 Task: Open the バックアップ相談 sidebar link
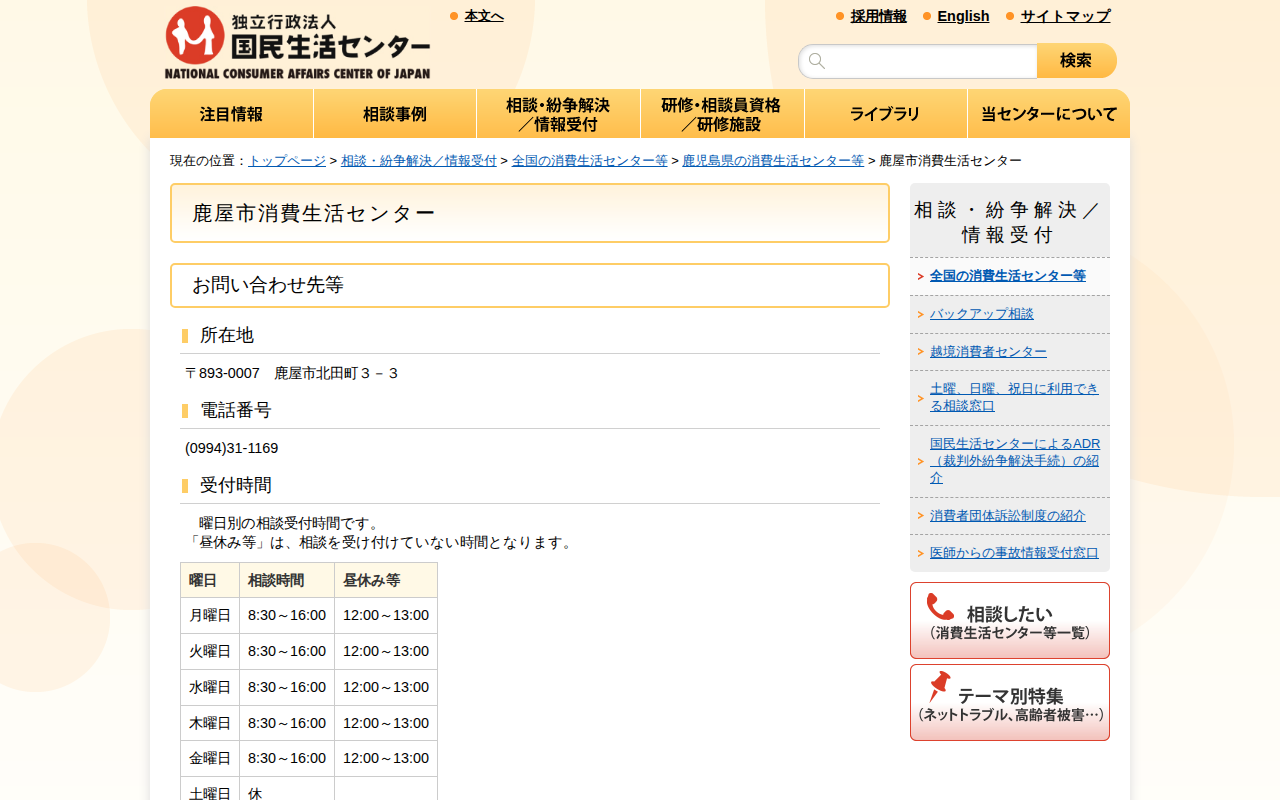[x=982, y=313]
